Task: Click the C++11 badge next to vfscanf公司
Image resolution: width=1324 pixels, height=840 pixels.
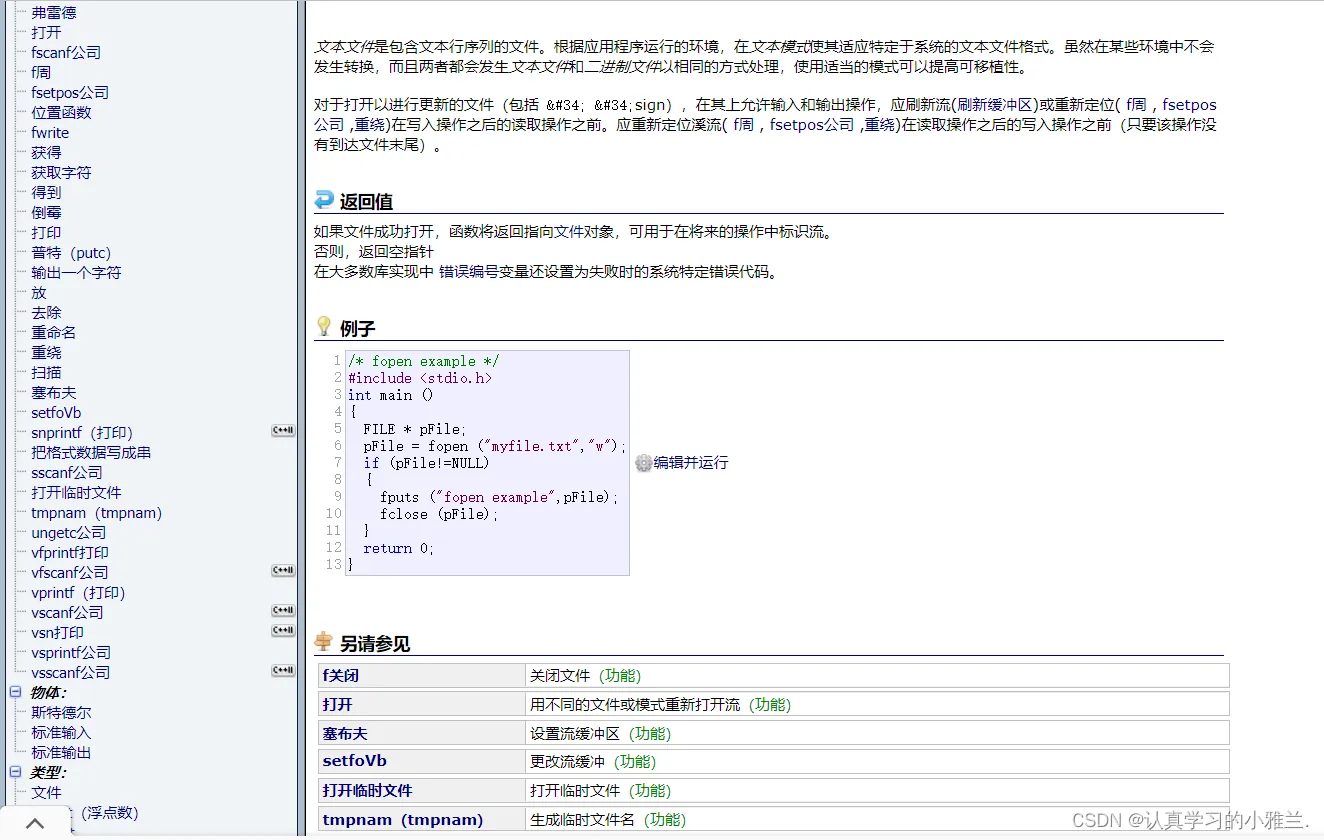Action: [283, 571]
